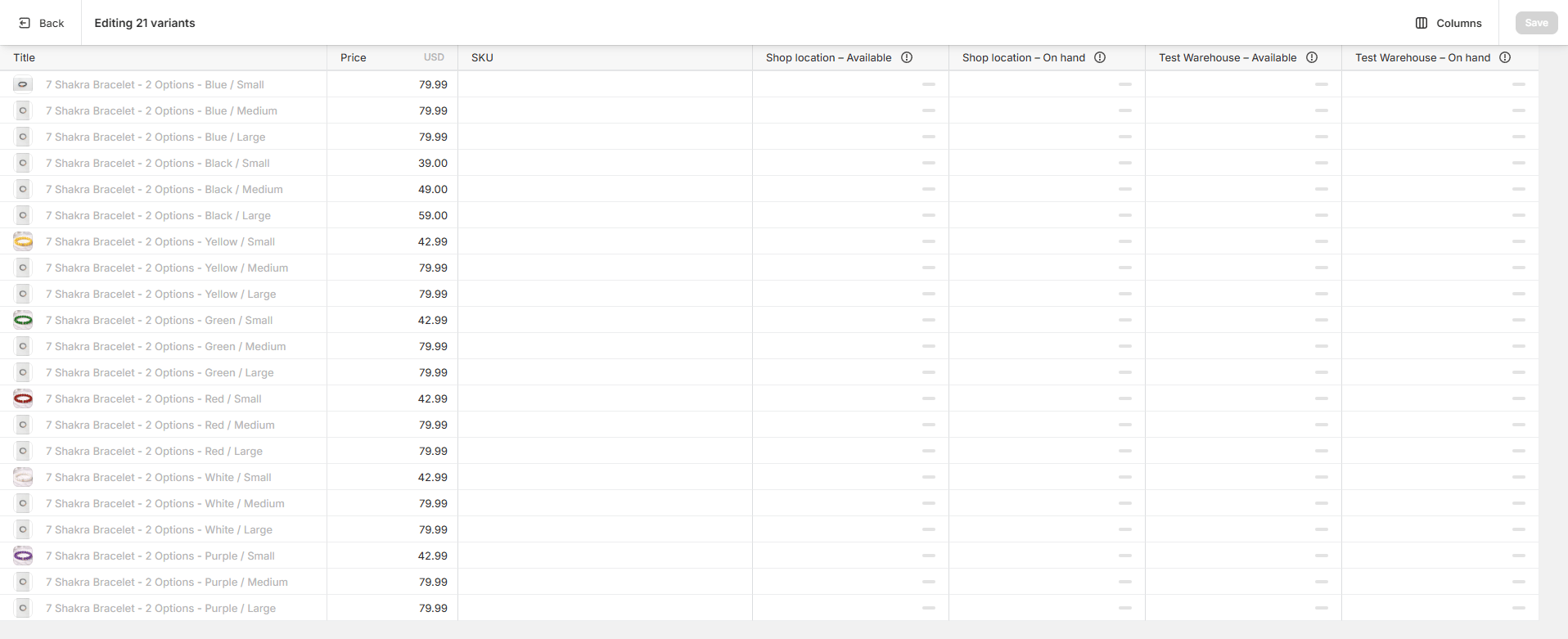Click SKU cell for Blue / Small
The height and width of the screenshot is (639, 1568).
pos(606,84)
